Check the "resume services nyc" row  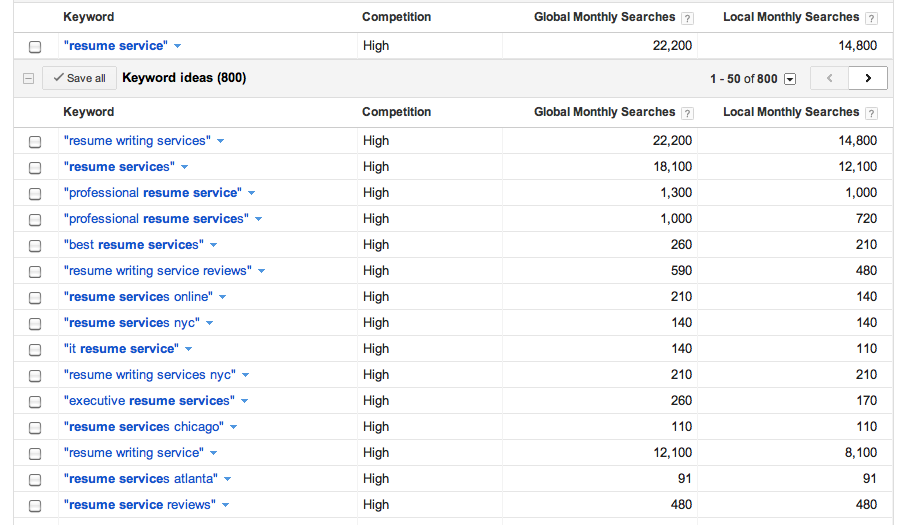35,324
